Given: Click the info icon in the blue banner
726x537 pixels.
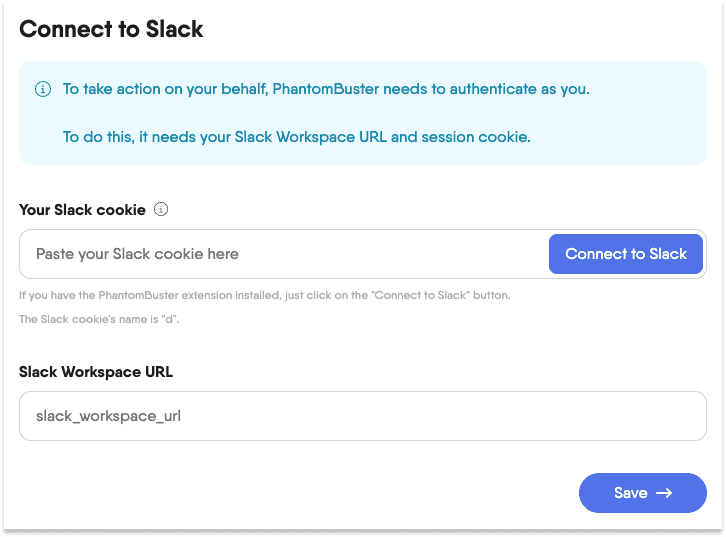Looking at the screenshot, I should 43,89.
